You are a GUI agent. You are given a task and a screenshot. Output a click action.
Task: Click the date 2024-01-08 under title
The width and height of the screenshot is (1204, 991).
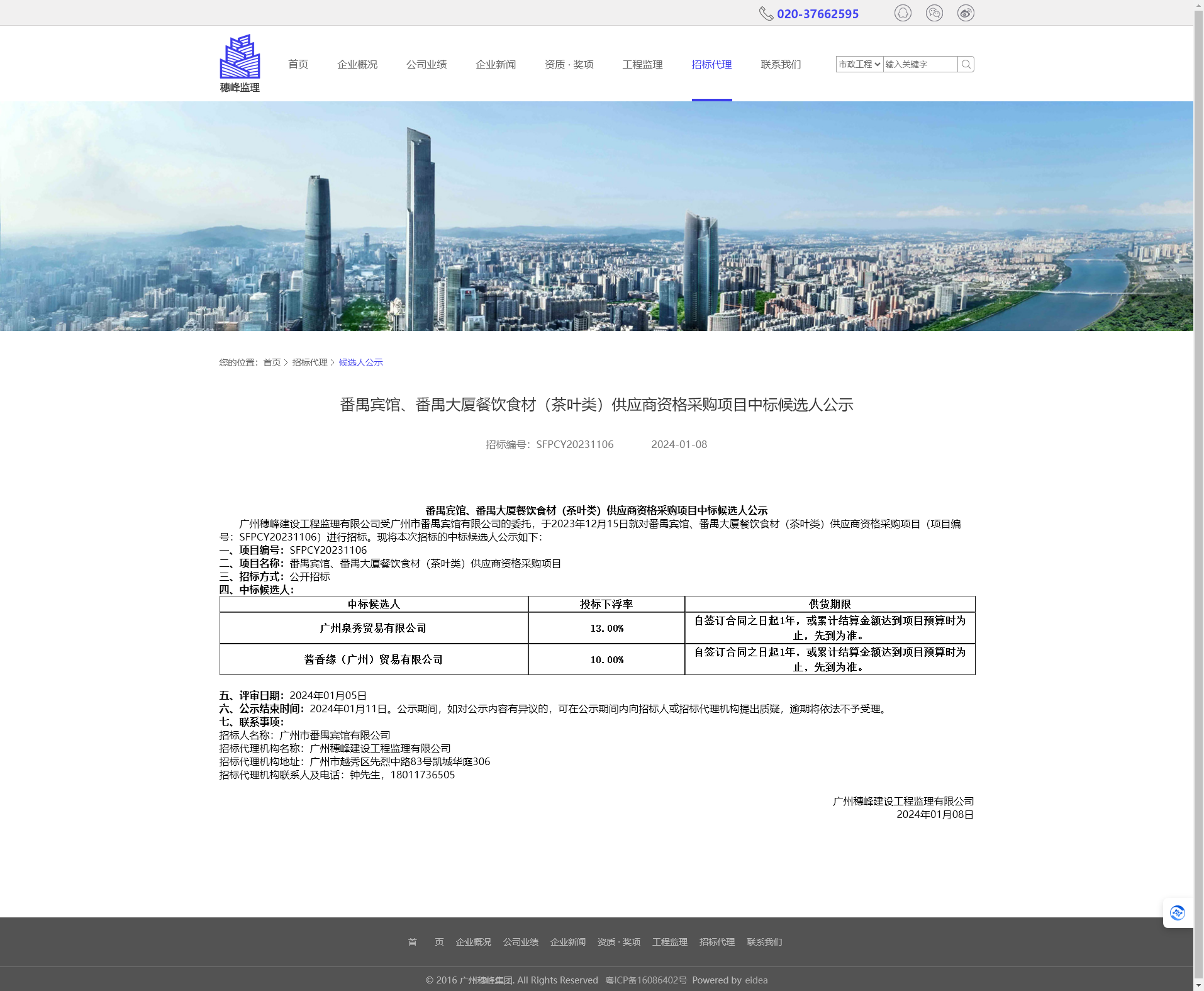pos(679,444)
